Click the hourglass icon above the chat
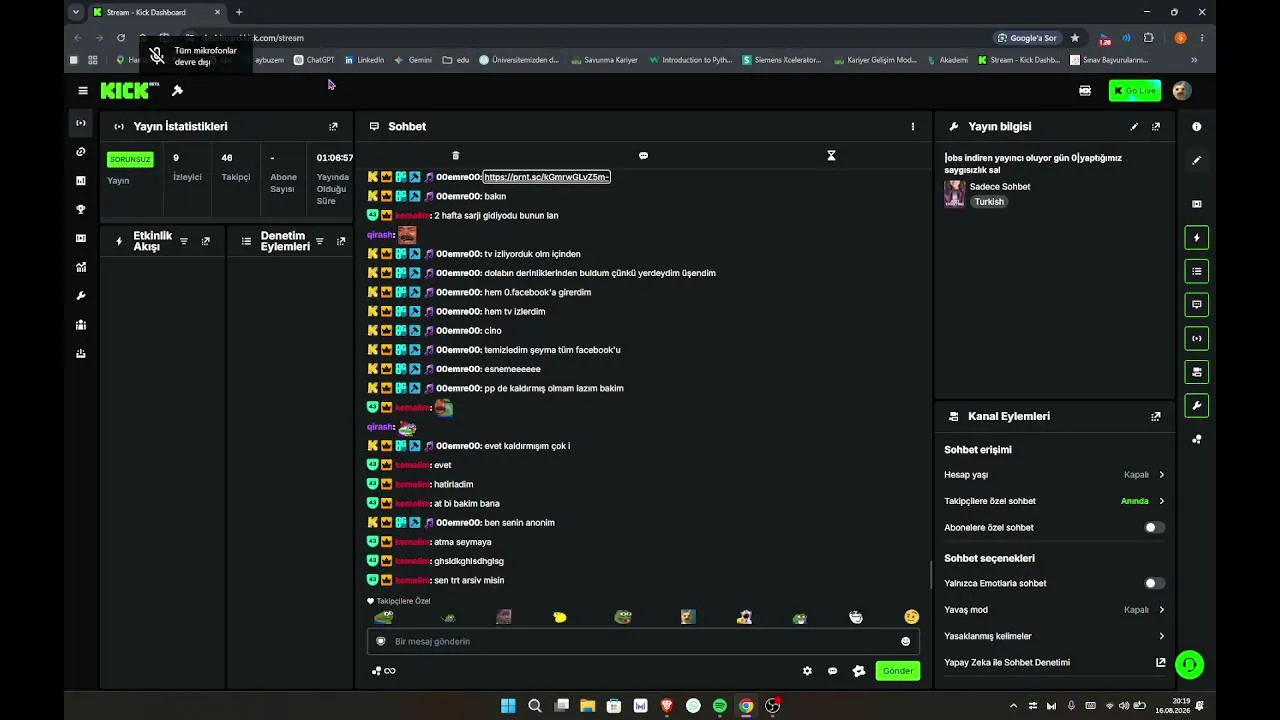The image size is (1280, 720). (x=831, y=156)
